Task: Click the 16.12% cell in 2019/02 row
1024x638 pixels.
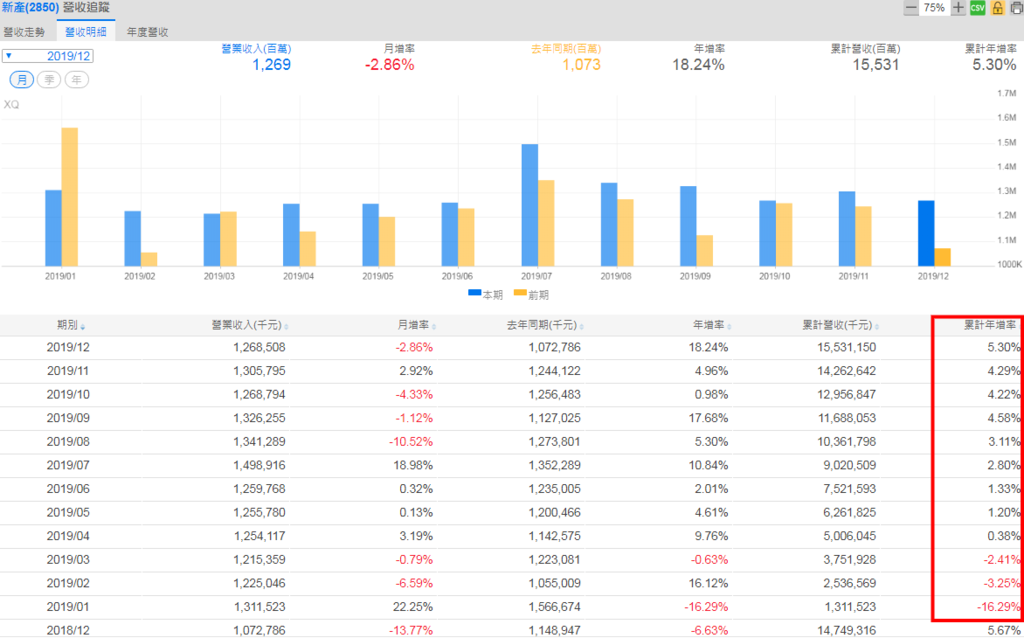Action: [x=709, y=582]
